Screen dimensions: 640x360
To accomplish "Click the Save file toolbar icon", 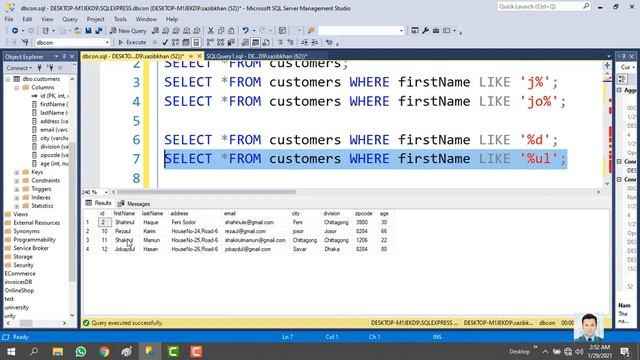I will (88, 31).
